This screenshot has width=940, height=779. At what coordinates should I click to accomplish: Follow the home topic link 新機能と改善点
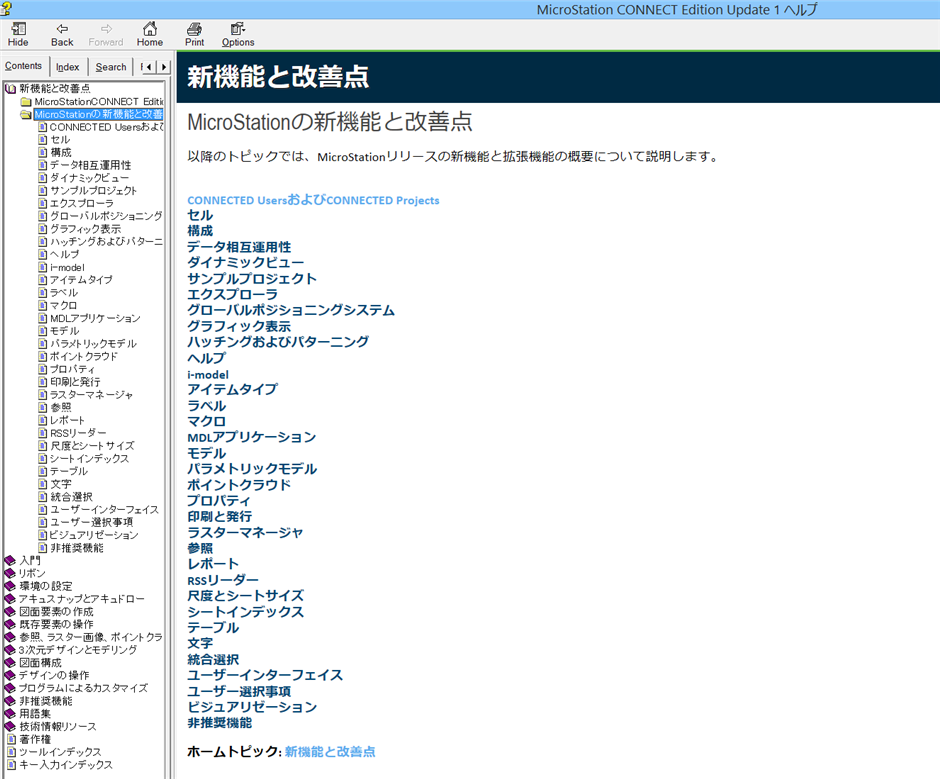(x=330, y=751)
